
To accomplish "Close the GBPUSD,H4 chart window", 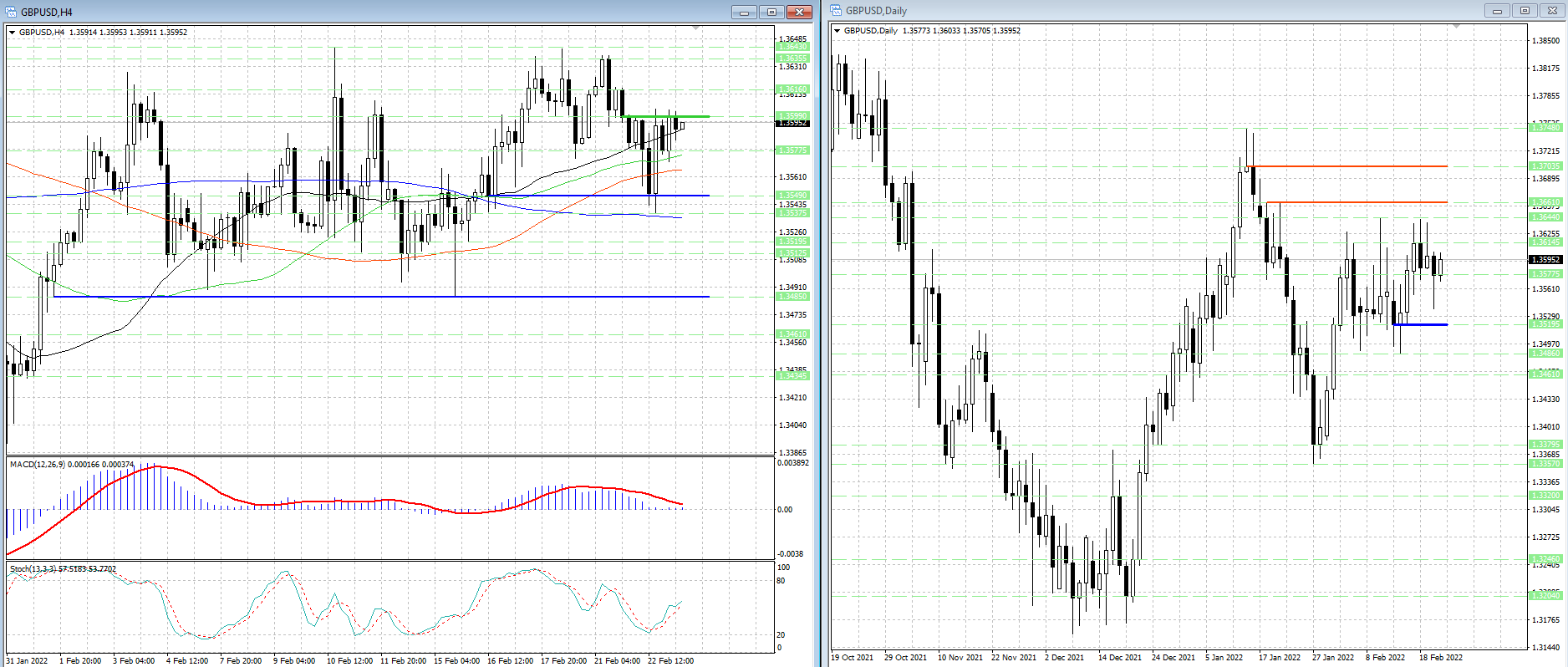I will pyautogui.click(x=799, y=12).
